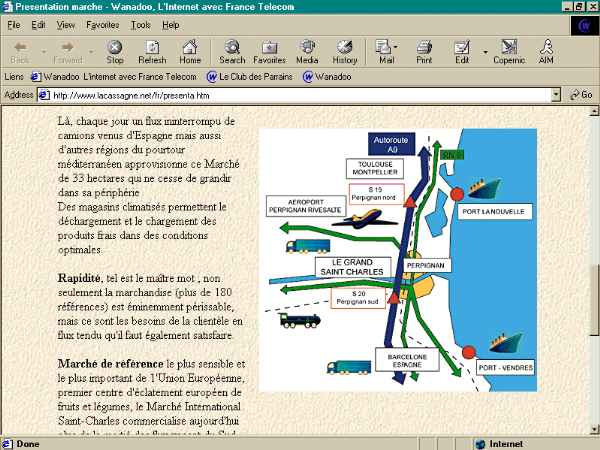Click the Back navigation button
Viewport: 600px width, 450px height.
coord(20,50)
